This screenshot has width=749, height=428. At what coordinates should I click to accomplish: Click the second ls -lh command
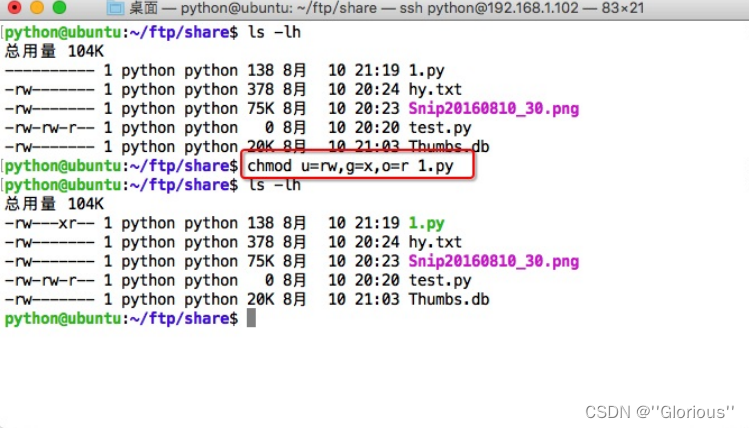(x=274, y=185)
